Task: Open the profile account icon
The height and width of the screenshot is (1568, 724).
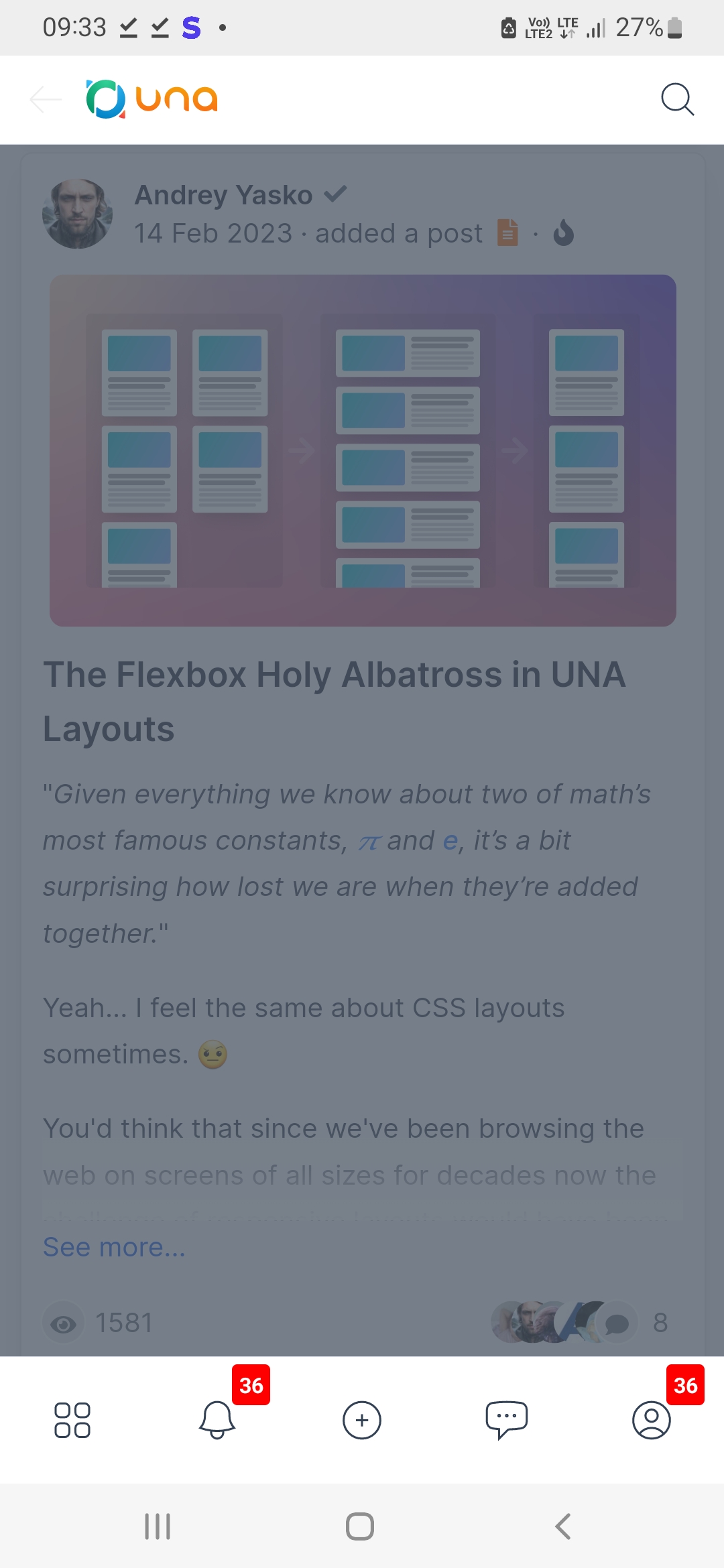Action: coord(651,1420)
